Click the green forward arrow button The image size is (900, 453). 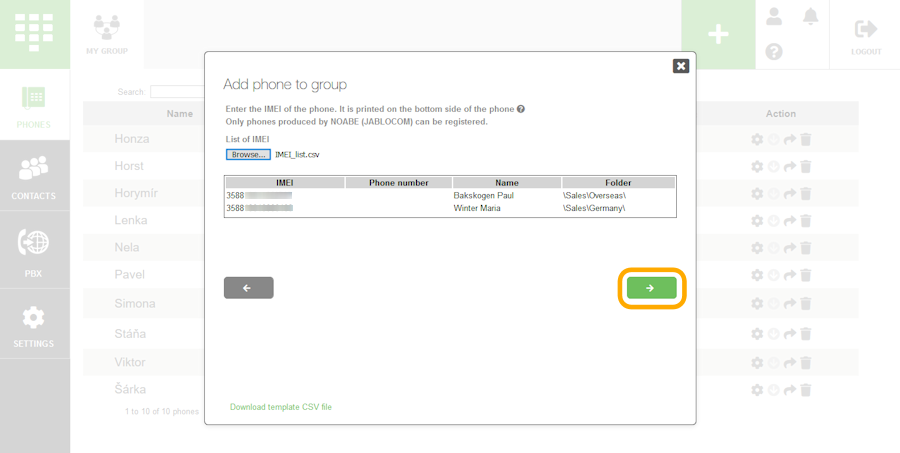(651, 288)
